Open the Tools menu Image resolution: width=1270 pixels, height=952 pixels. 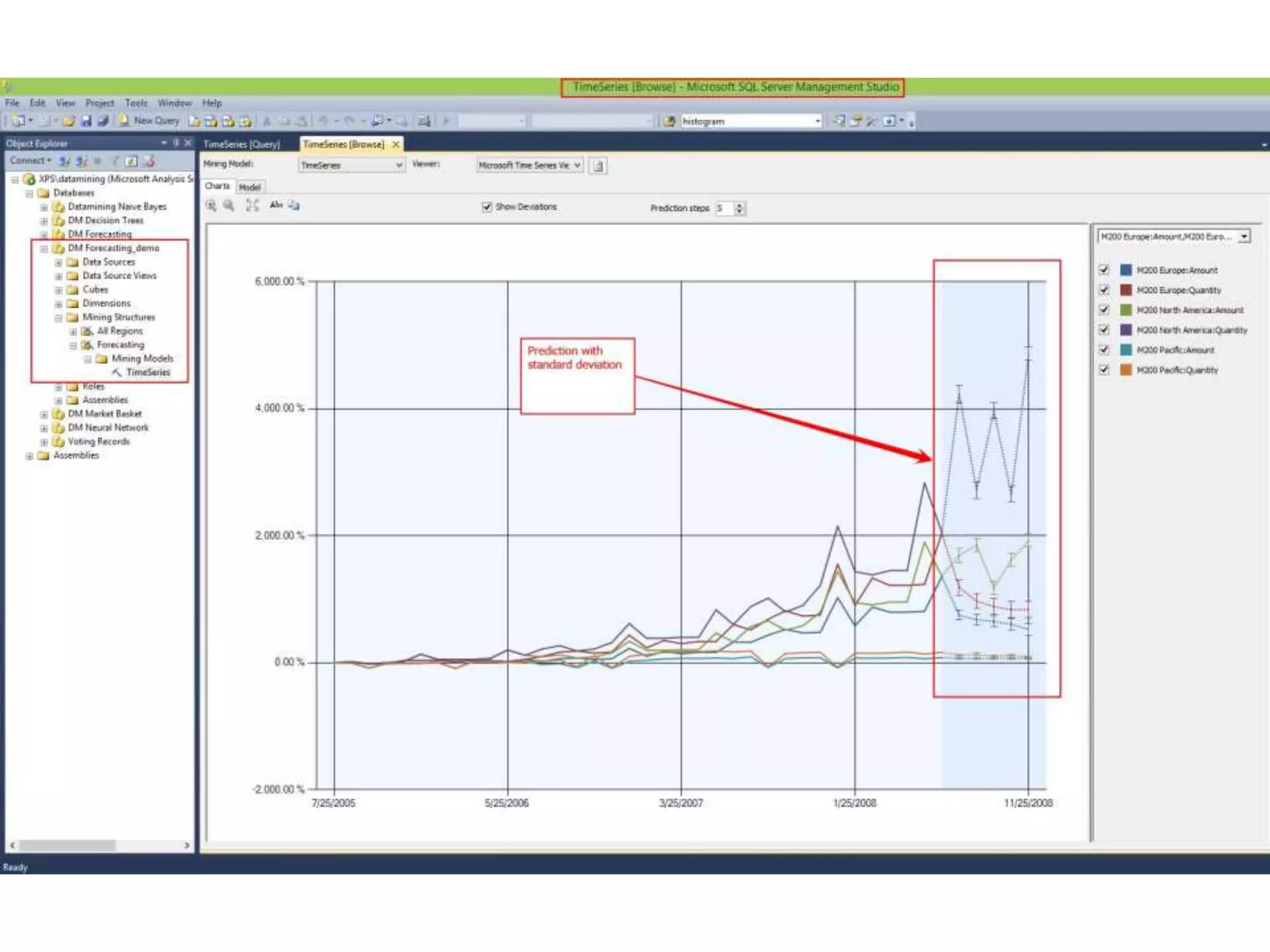136,103
